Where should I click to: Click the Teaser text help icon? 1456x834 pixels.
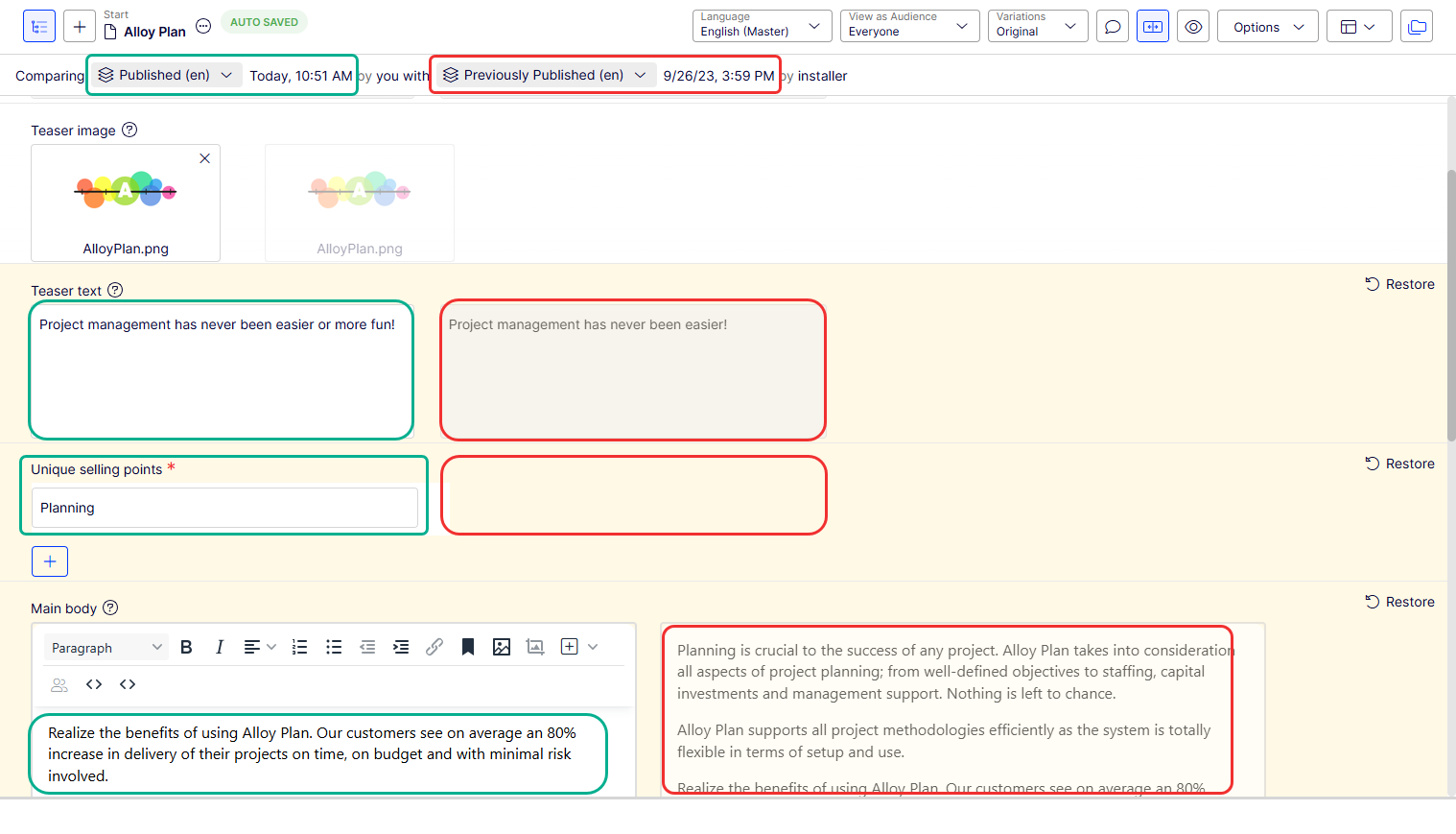click(x=115, y=290)
